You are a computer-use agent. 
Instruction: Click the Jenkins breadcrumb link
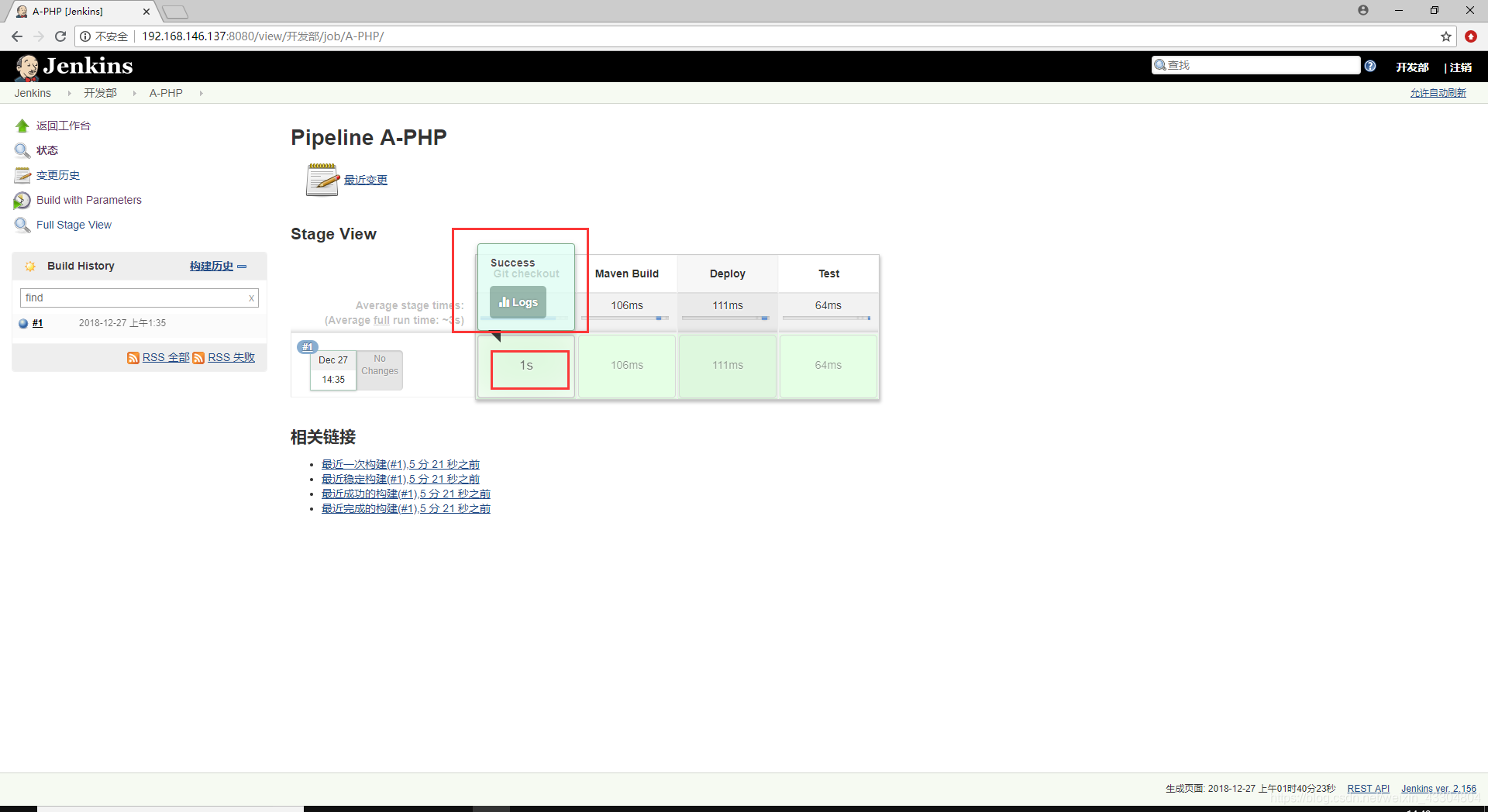point(33,93)
